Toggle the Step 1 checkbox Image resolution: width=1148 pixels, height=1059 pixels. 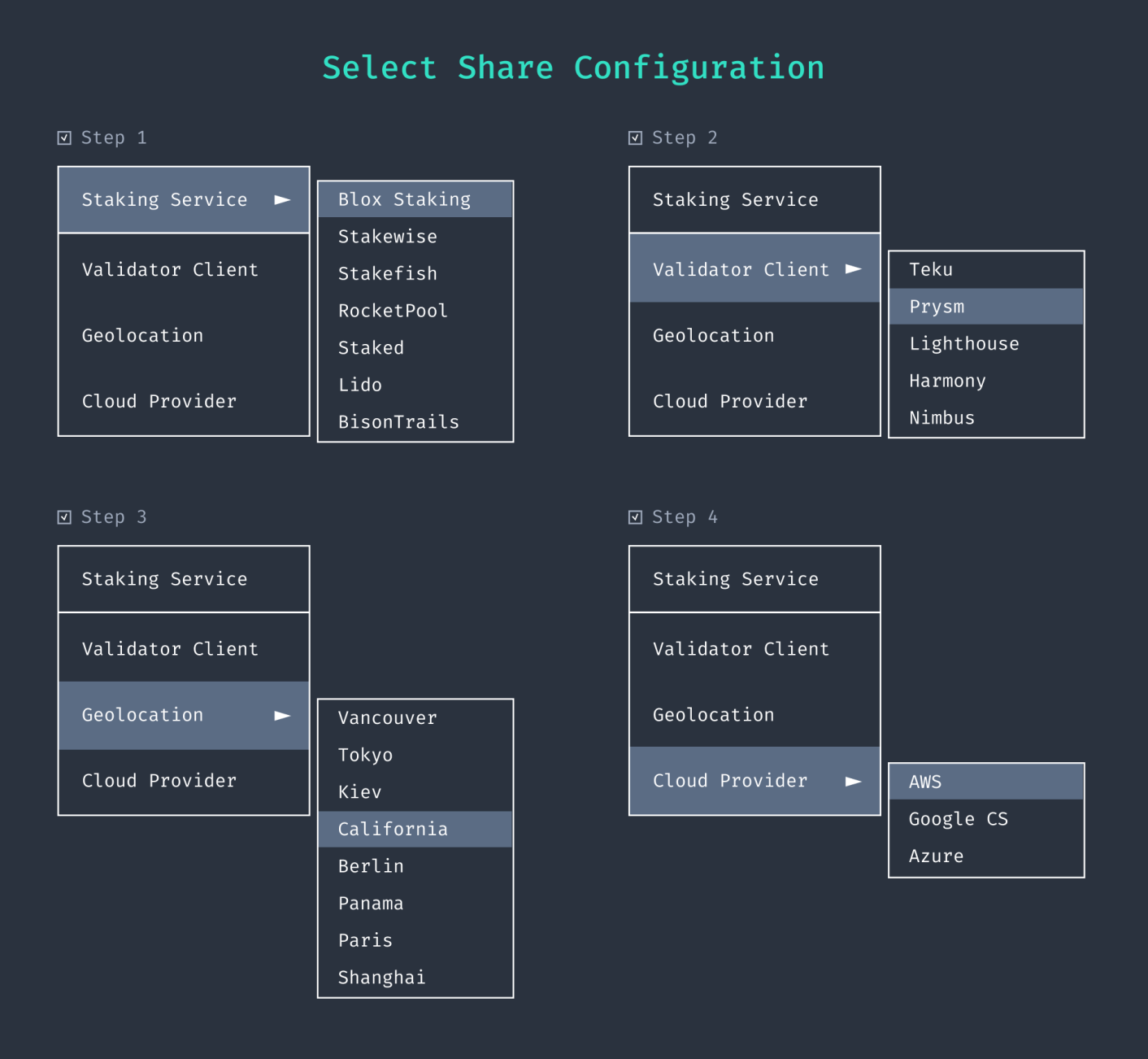click(x=65, y=138)
